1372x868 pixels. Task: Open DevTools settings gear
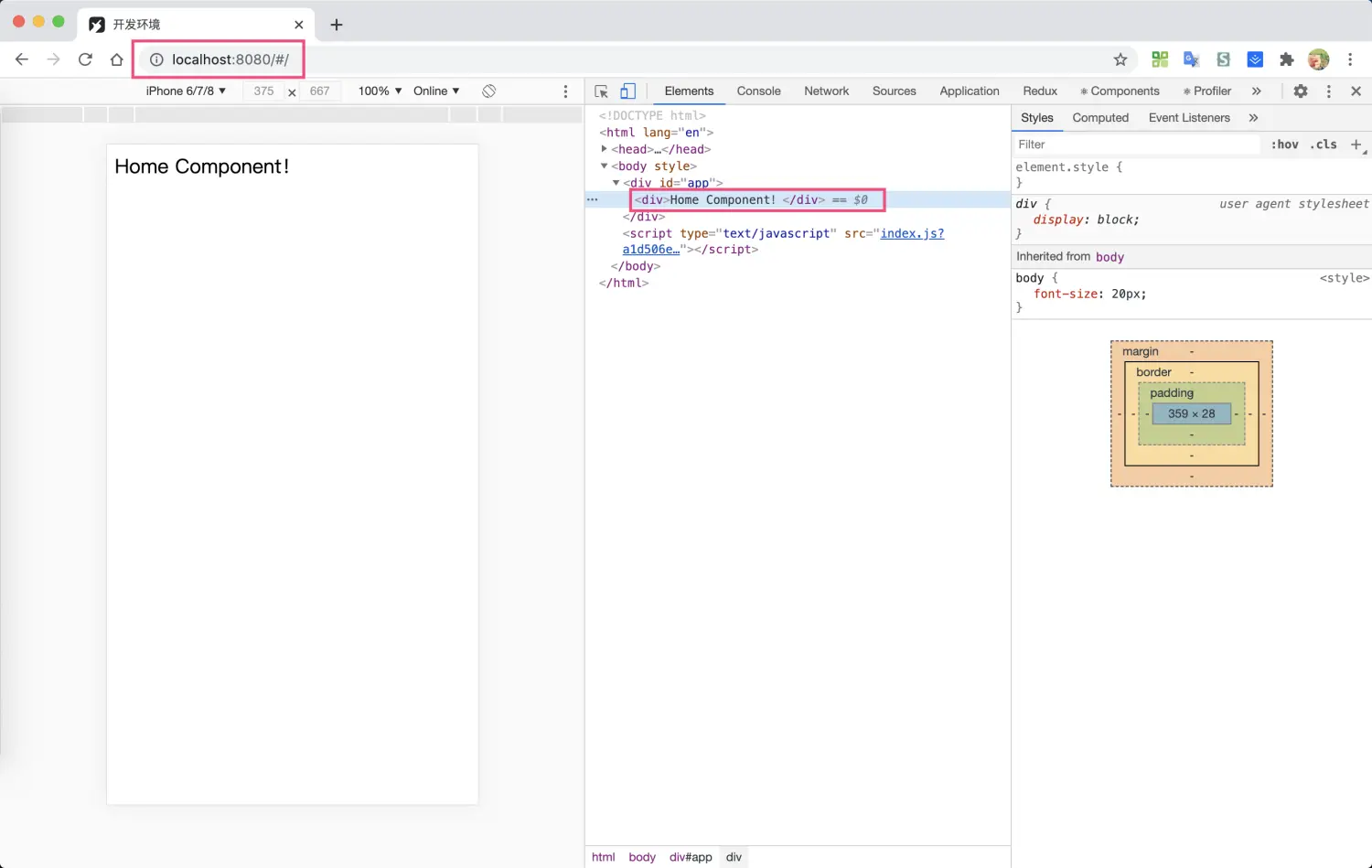(1300, 91)
